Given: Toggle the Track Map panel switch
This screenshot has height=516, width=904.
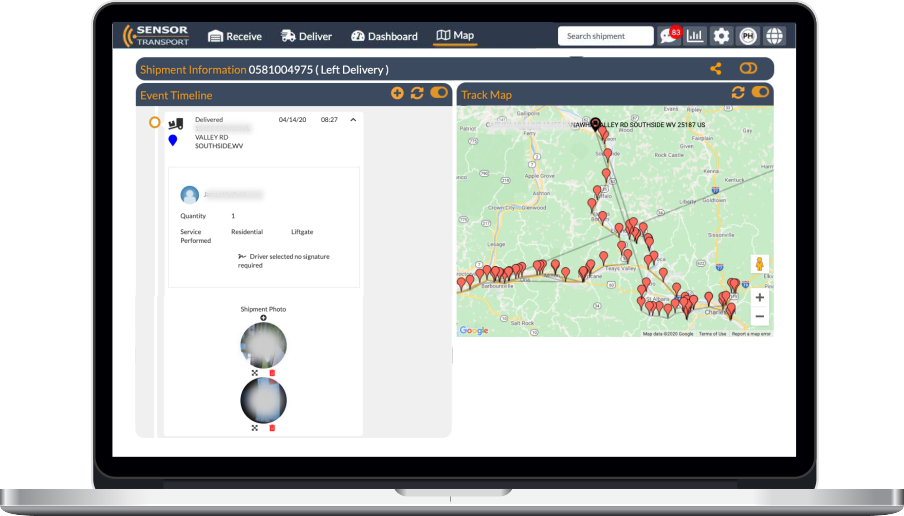Looking at the screenshot, I should 761,93.
